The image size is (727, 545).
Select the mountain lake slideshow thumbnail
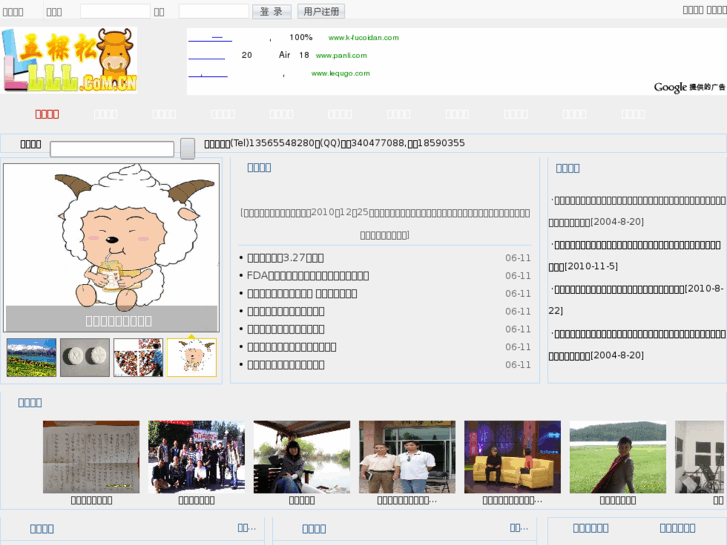click(x=32, y=357)
